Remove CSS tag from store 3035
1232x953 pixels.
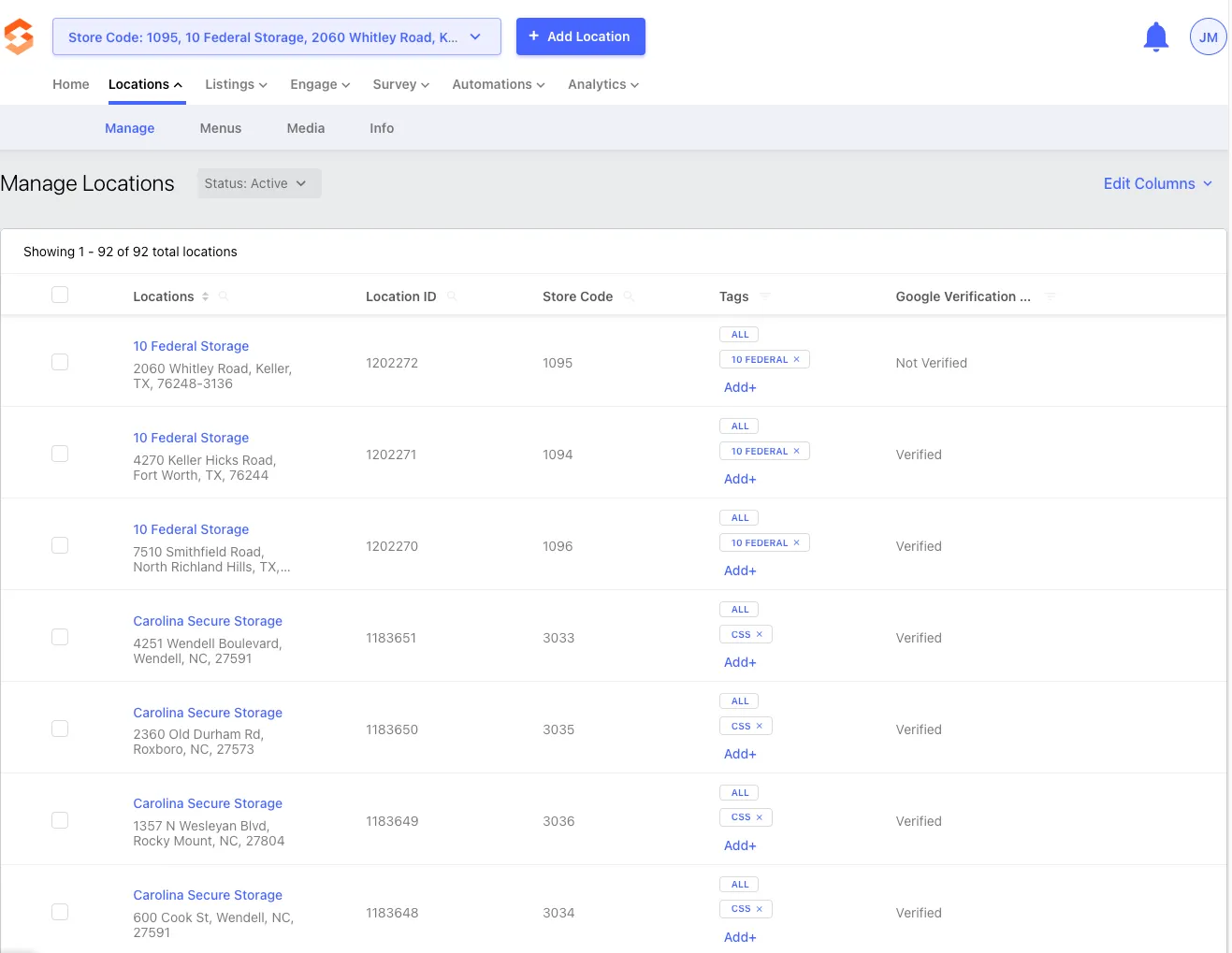760,726
